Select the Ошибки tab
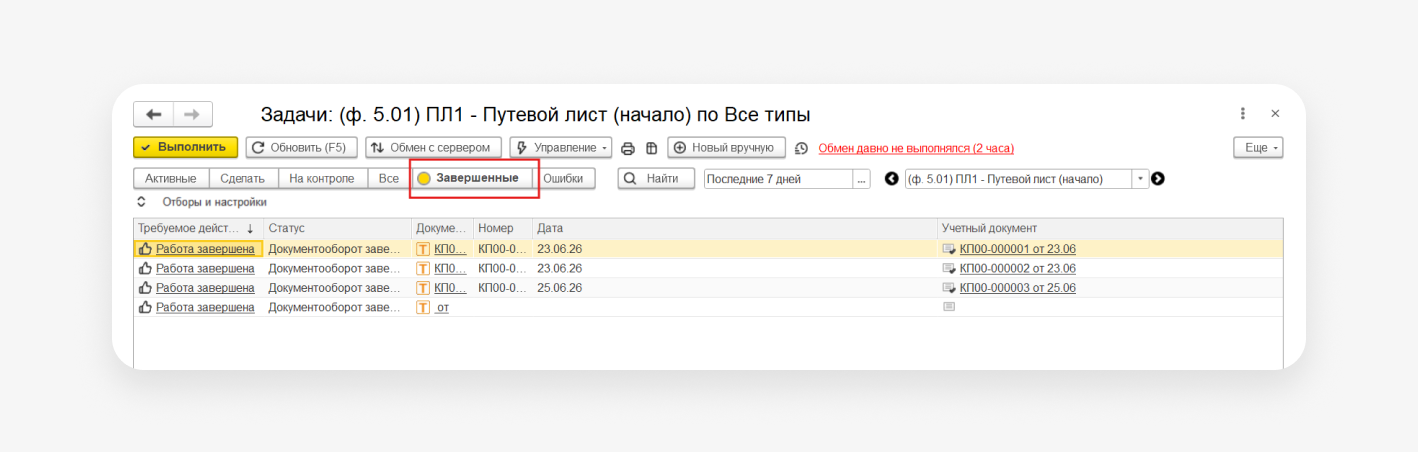This screenshot has width=1418, height=452. point(563,178)
